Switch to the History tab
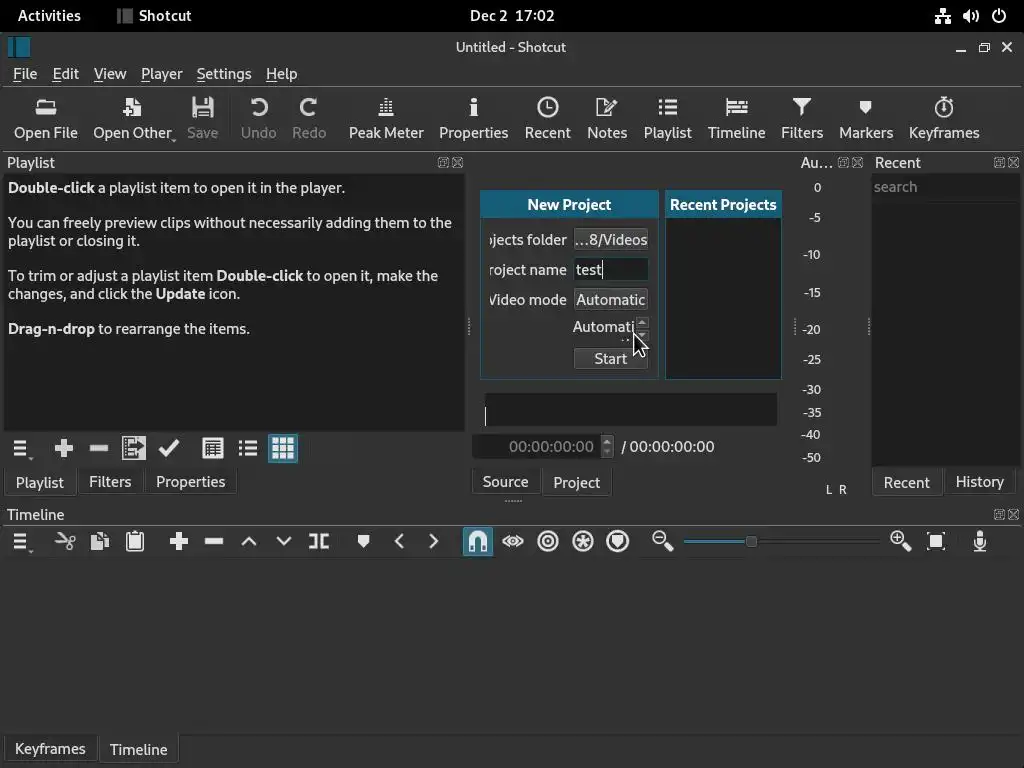The width and height of the screenshot is (1024, 768). tap(980, 482)
